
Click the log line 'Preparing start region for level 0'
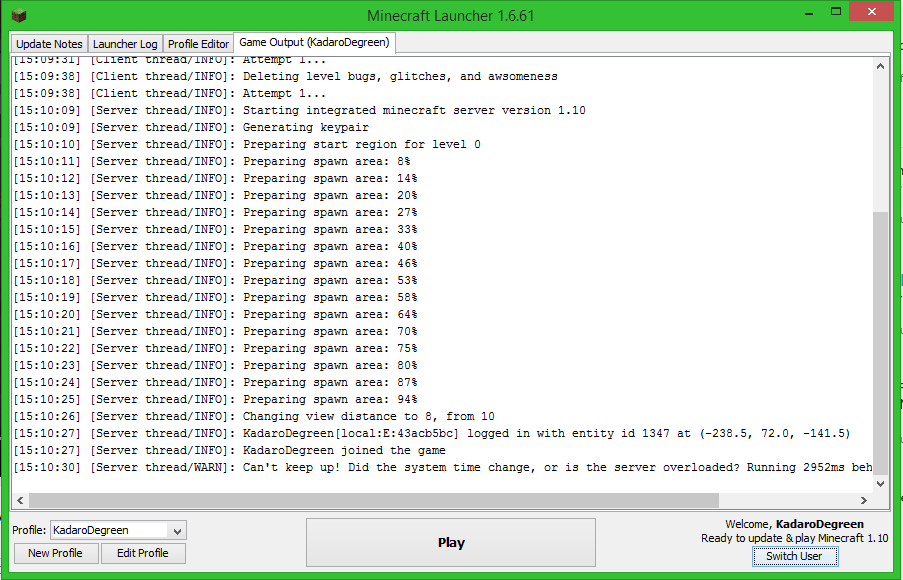[x=247, y=144]
